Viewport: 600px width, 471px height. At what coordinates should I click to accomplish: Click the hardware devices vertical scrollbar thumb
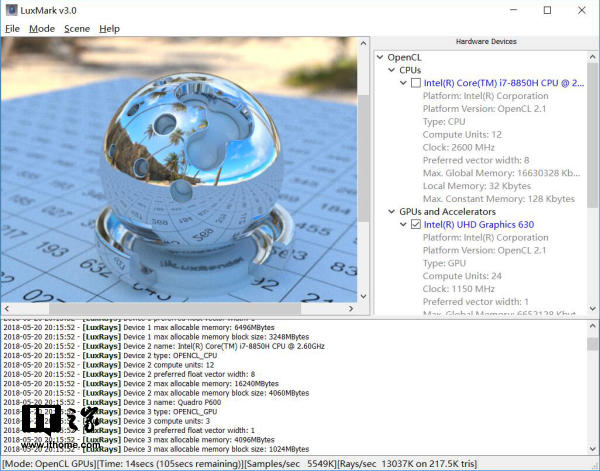(593, 135)
